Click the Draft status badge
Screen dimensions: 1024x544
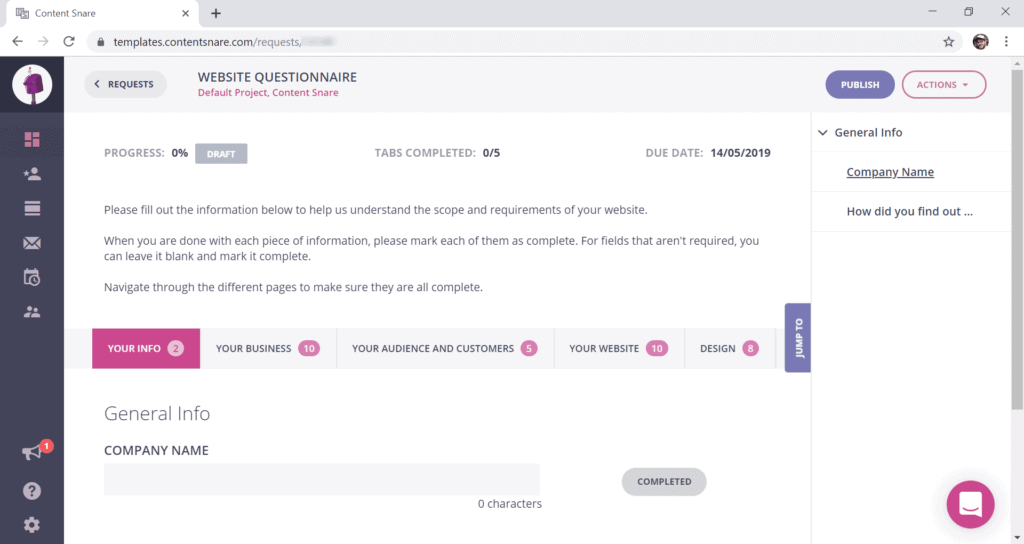[221, 153]
